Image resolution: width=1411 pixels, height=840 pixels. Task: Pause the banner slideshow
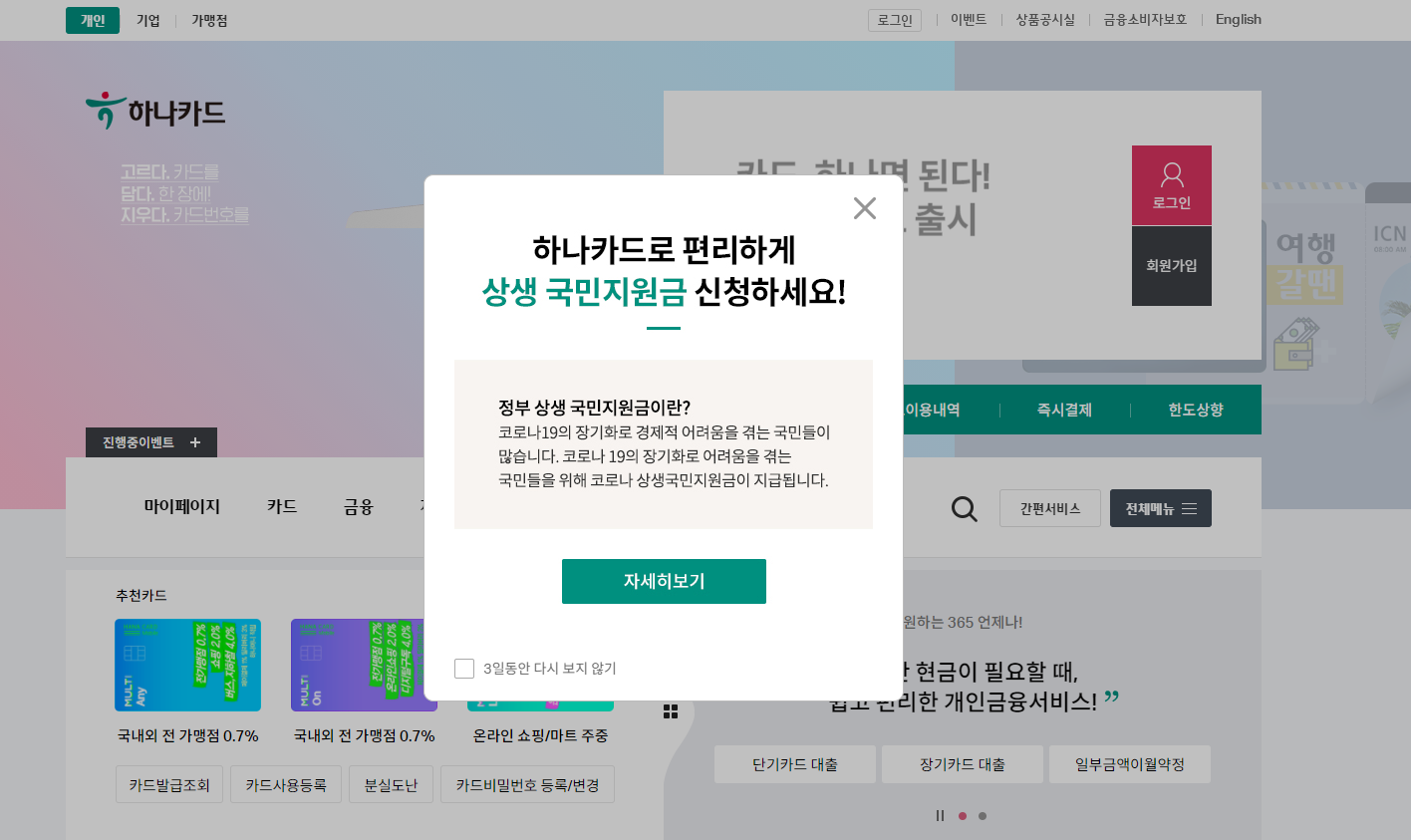940,815
